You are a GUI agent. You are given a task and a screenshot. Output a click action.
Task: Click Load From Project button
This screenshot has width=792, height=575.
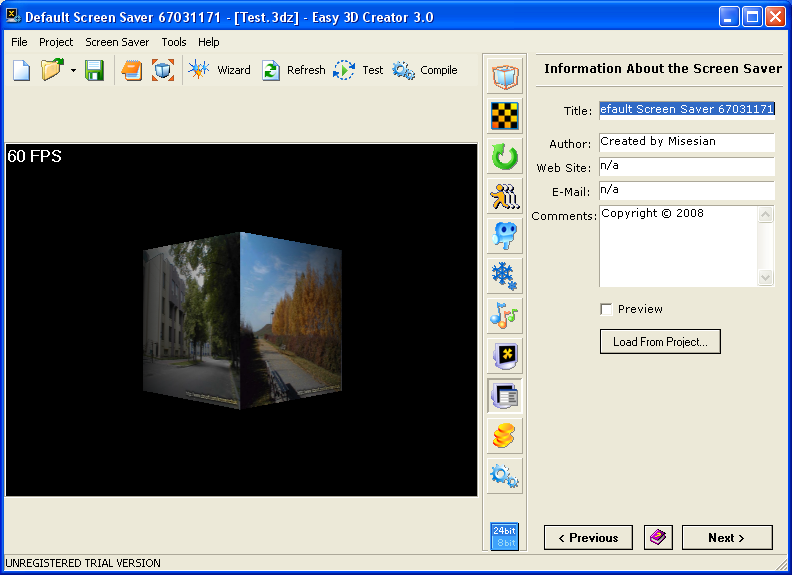click(x=660, y=342)
